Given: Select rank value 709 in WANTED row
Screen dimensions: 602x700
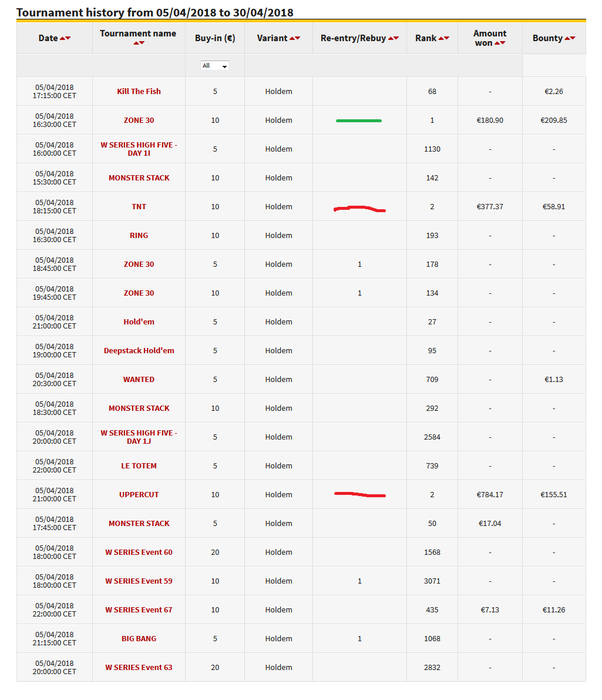Looking at the screenshot, I should 432,379.
